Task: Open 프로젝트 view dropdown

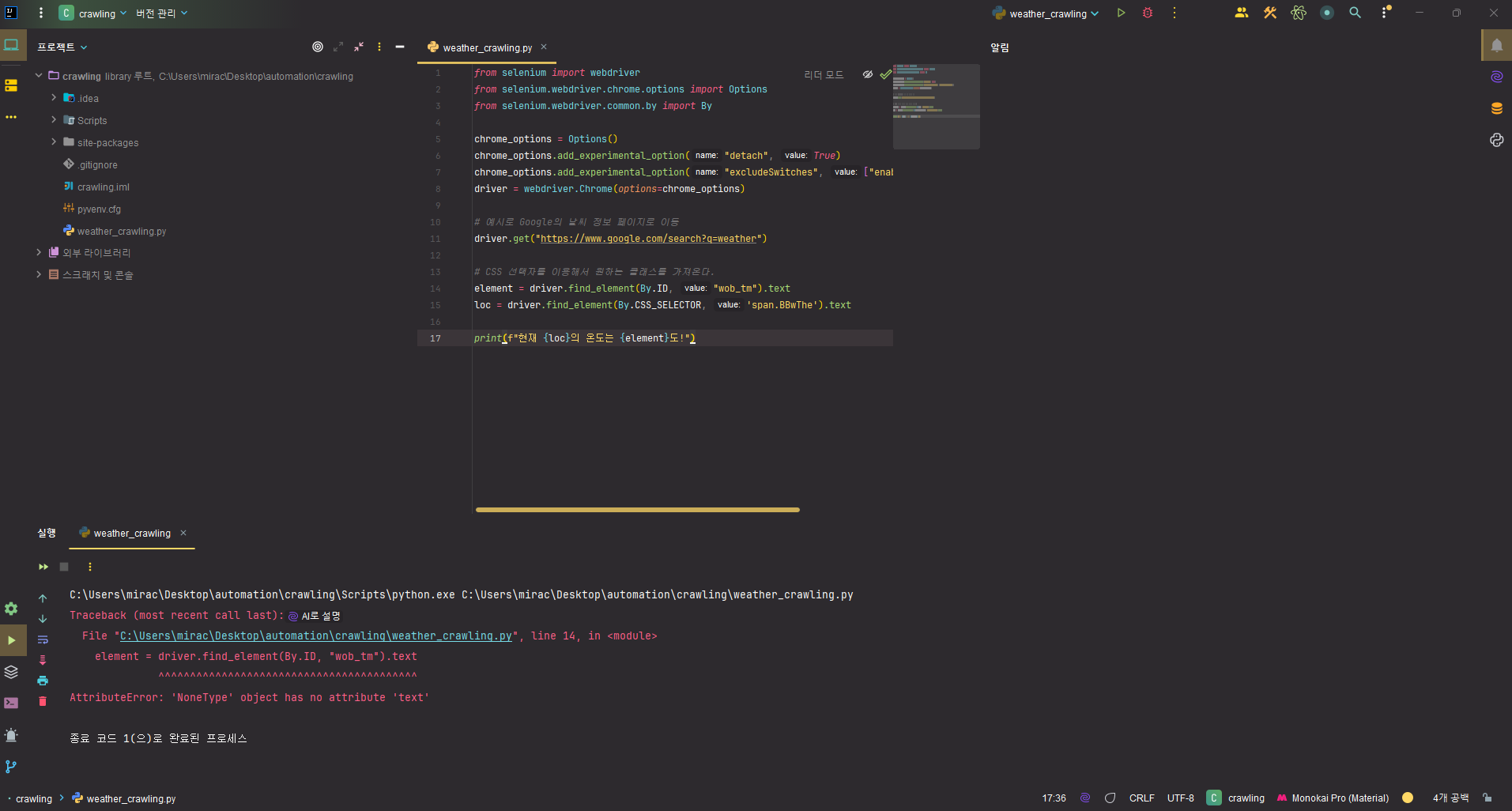Action: coord(62,47)
